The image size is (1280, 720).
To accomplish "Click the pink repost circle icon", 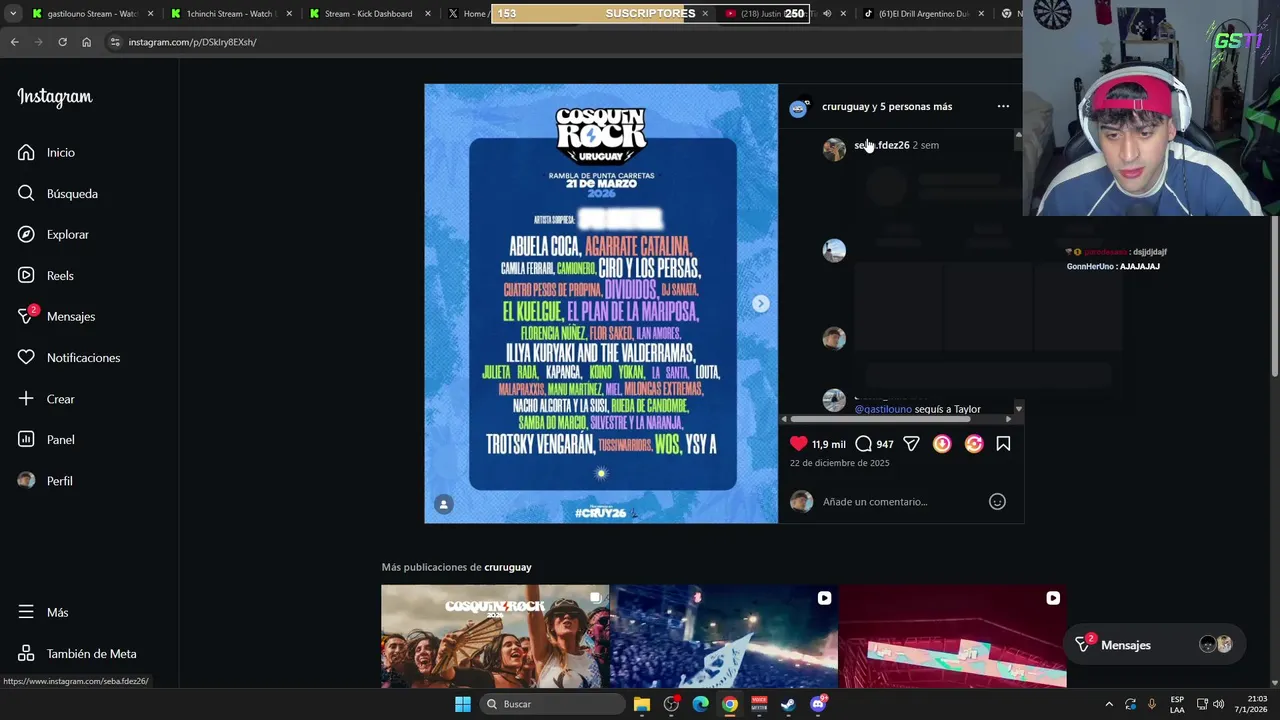I will 974,443.
